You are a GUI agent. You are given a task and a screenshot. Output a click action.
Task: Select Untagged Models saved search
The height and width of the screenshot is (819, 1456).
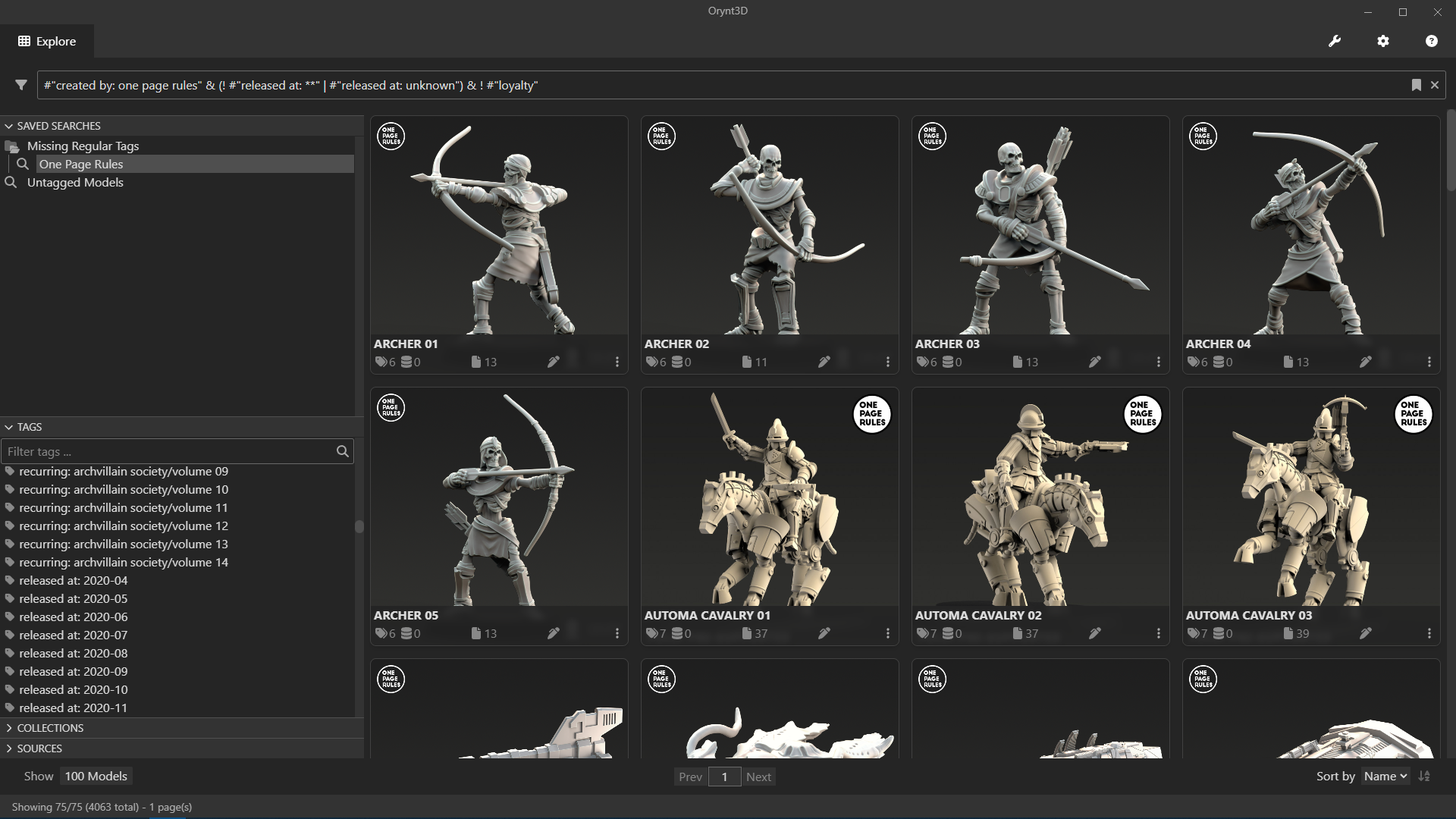75,182
